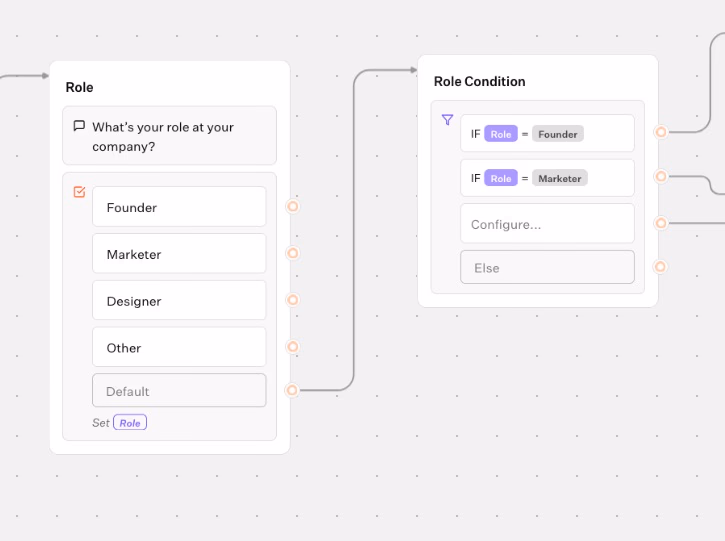Image resolution: width=725 pixels, height=541 pixels.
Task: Click the output dot beside Else row
Action: (x=660, y=267)
